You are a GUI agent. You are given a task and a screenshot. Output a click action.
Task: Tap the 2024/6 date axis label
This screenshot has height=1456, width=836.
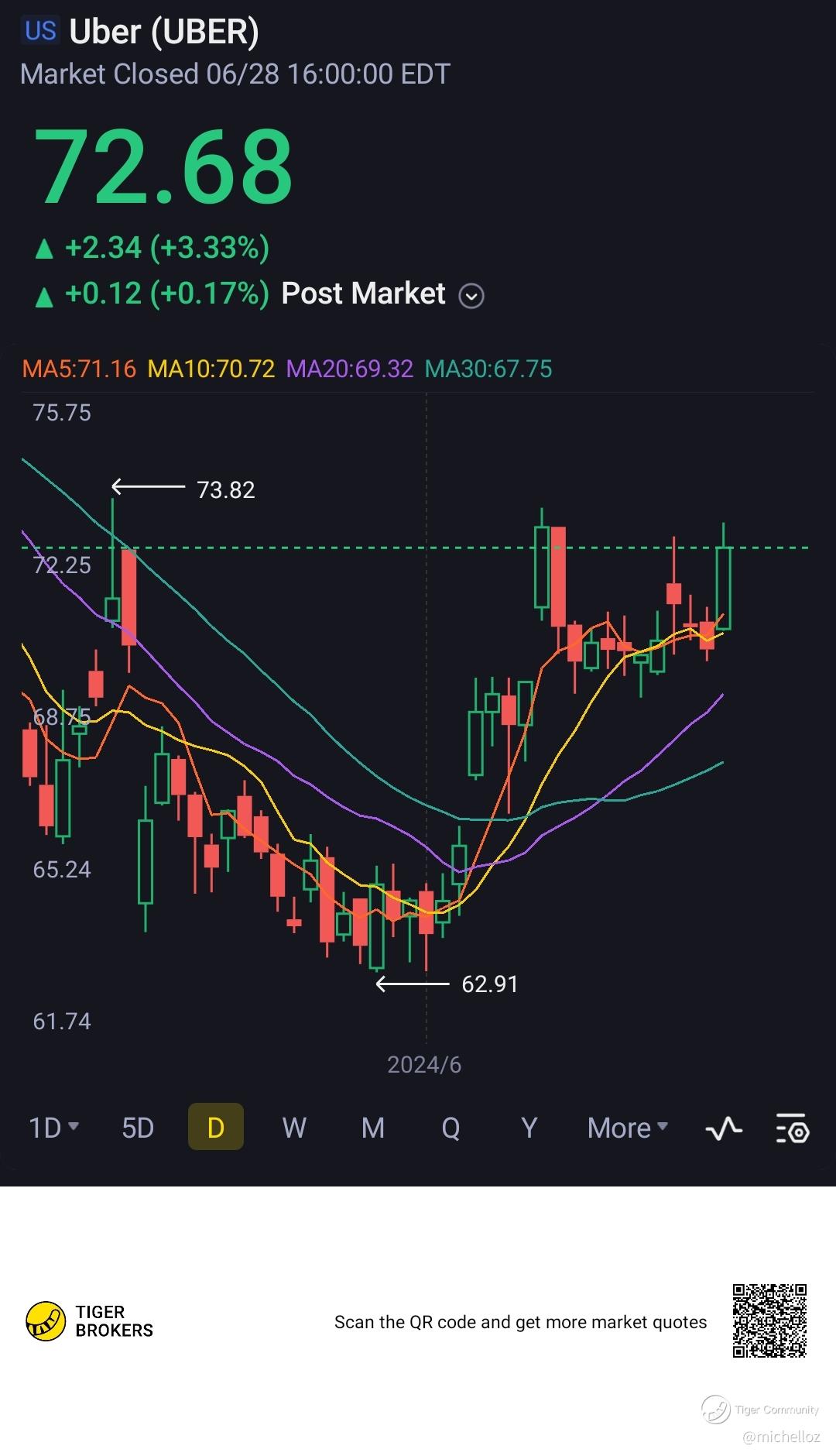pyautogui.click(x=424, y=1065)
